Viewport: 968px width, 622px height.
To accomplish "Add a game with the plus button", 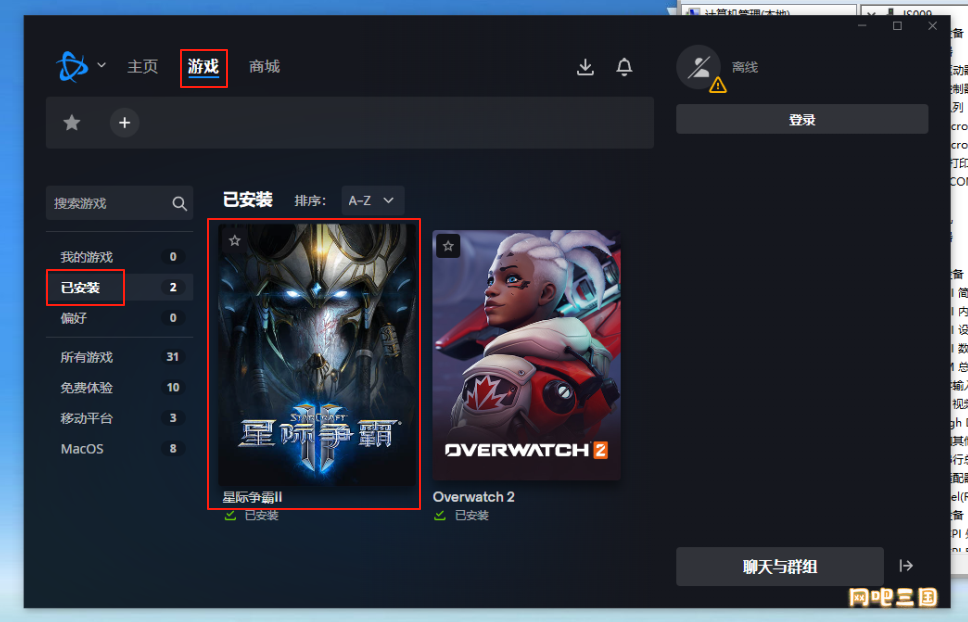I will click(125, 122).
